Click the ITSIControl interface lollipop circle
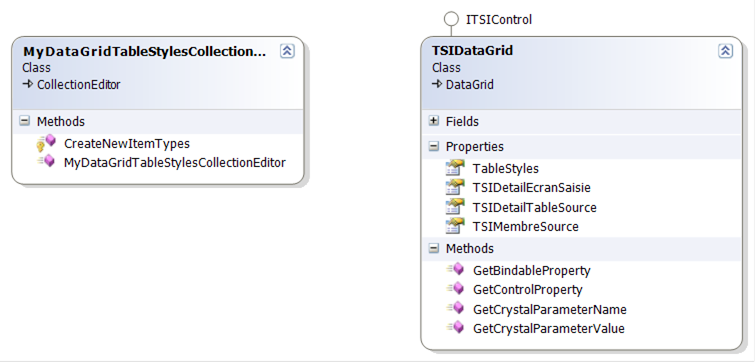The image size is (756, 363). (451, 19)
